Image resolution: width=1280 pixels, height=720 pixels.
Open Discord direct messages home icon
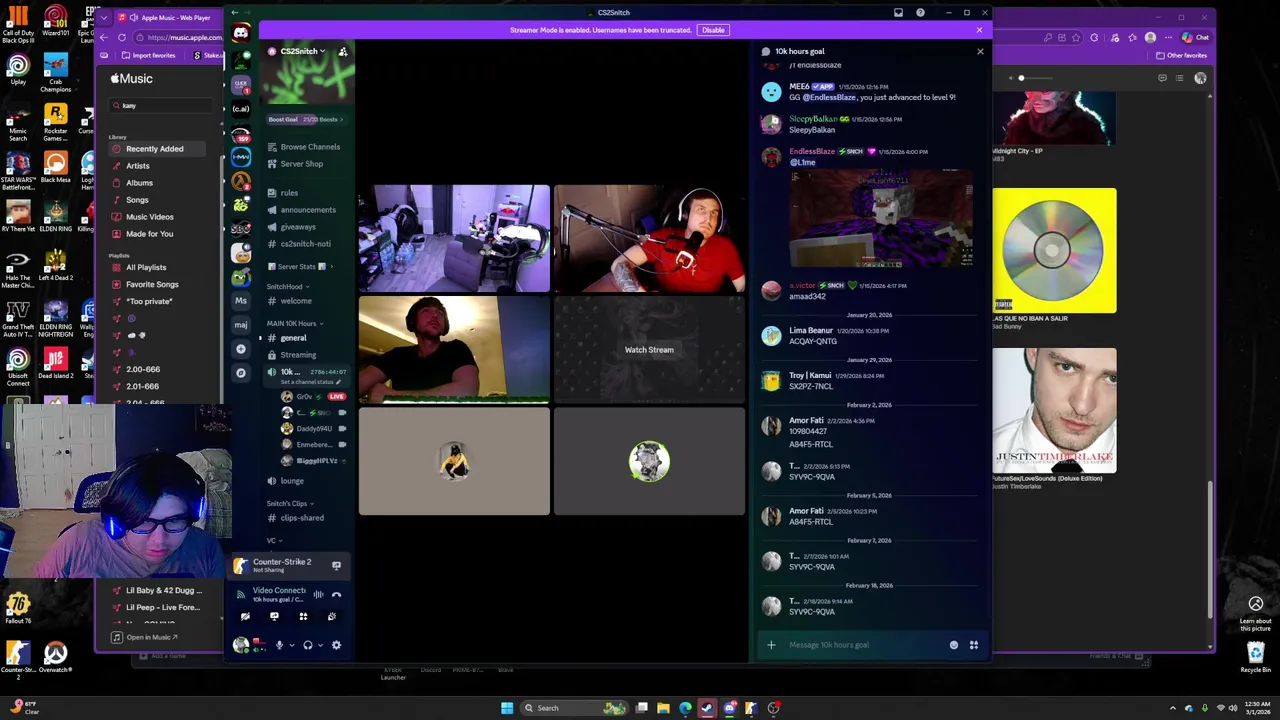pos(241,33)
